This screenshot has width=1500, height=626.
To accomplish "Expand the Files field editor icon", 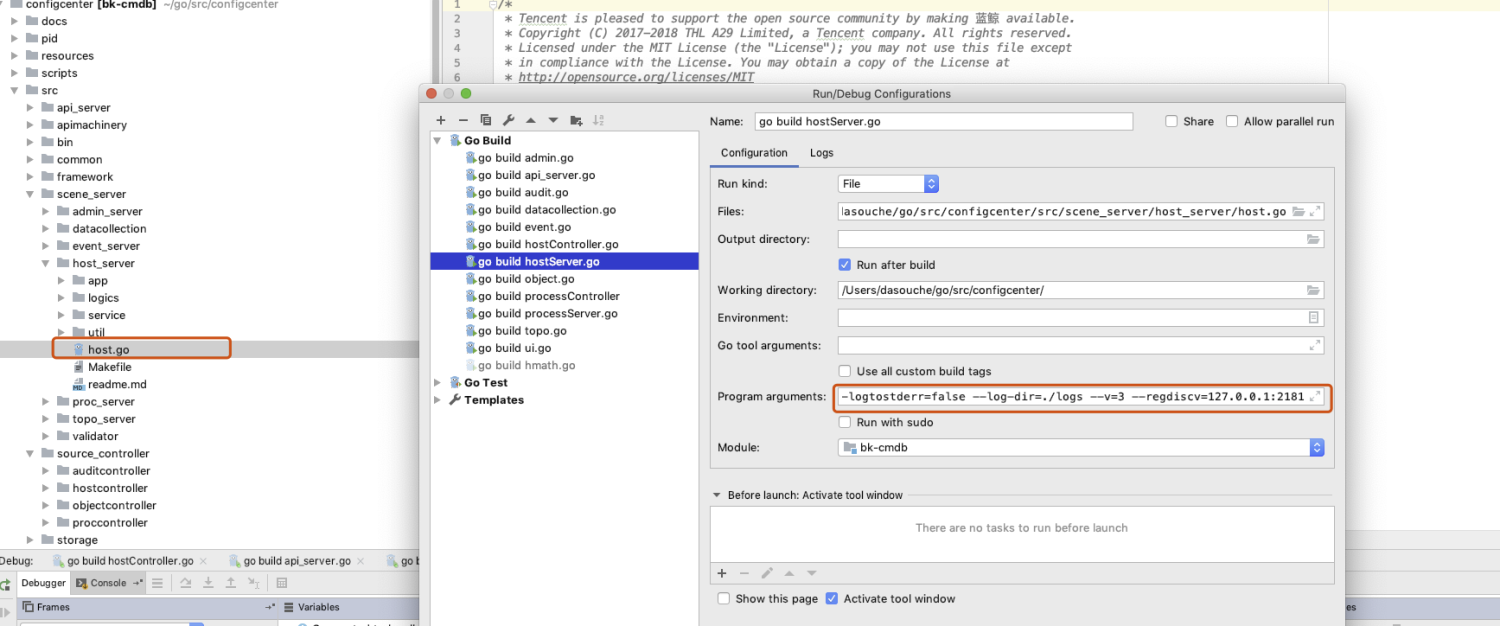I will [x=1315, y=211].
